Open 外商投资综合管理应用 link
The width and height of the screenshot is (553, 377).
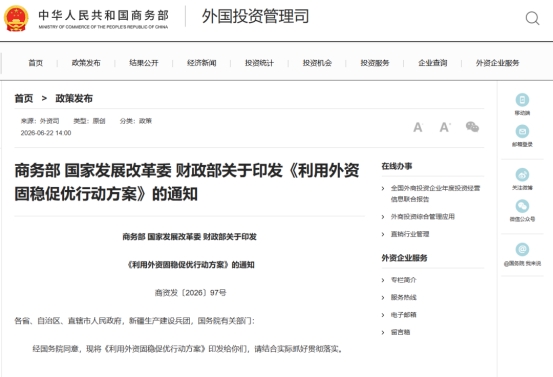click(423, 217)
